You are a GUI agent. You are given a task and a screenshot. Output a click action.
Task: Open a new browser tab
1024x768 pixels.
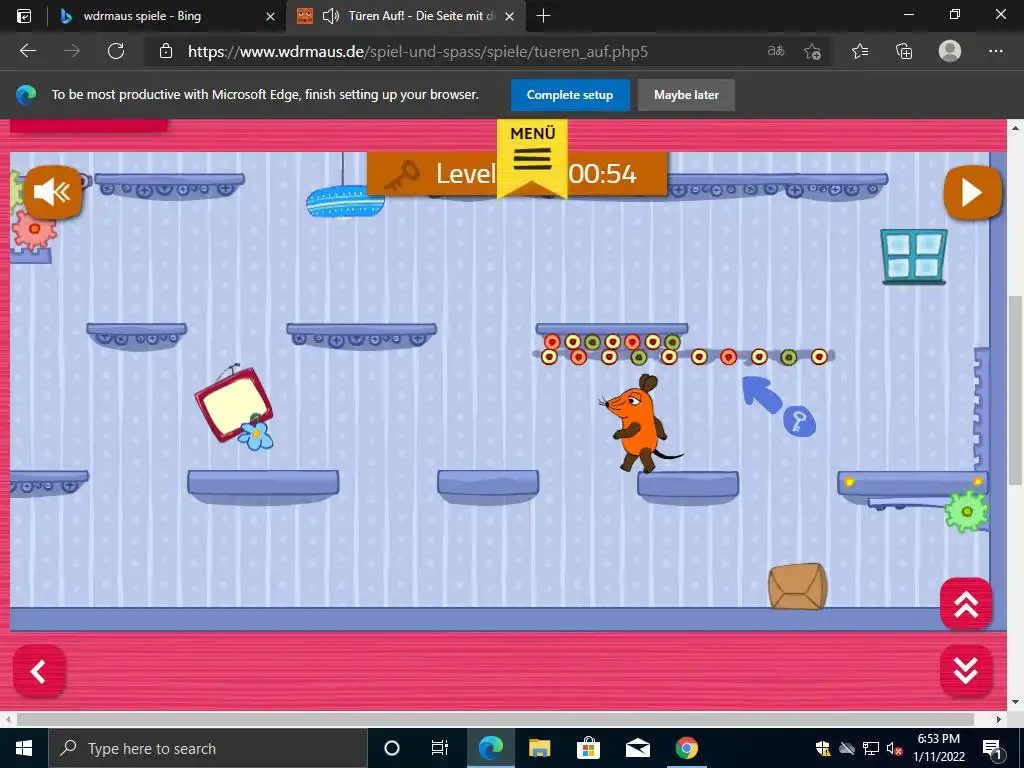(543, 16)
